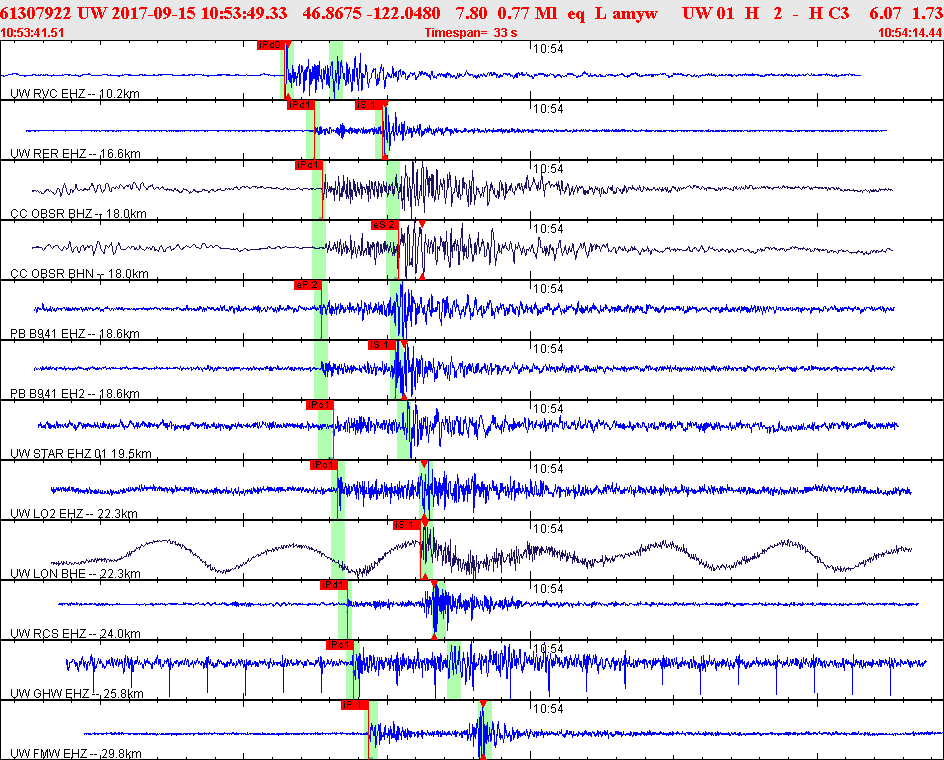Select the iPc1 pick flag on GHW trace
This screenshot has width=944, height=760.
pyautogui.click(x=339, y=645)
